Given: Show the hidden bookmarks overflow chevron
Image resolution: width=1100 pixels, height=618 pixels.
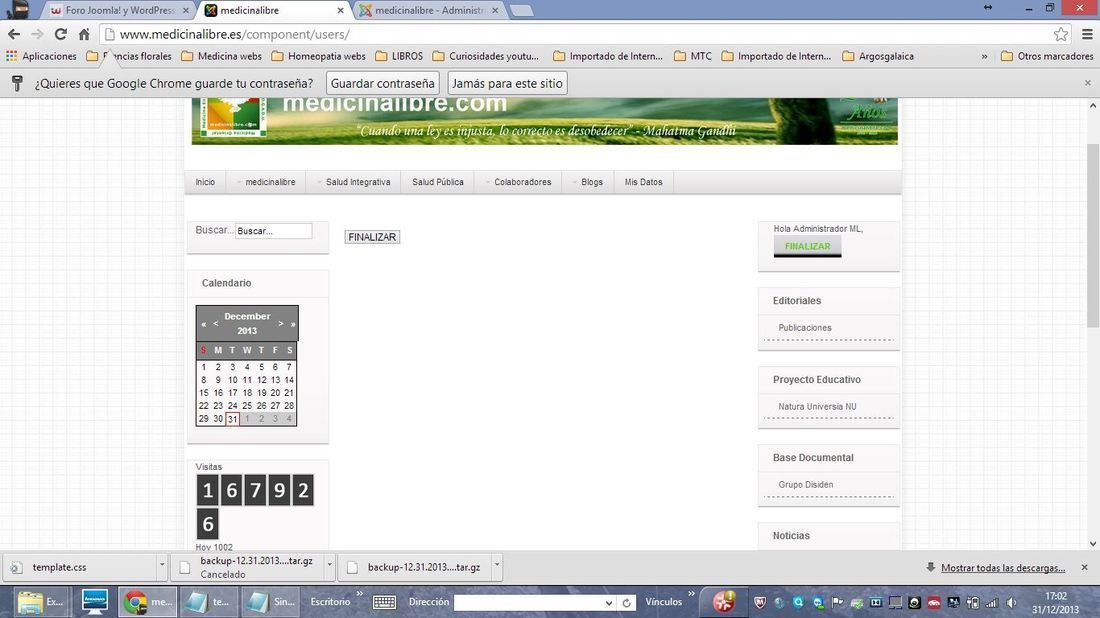Looking at the screenshot, I should pos(984,56).
